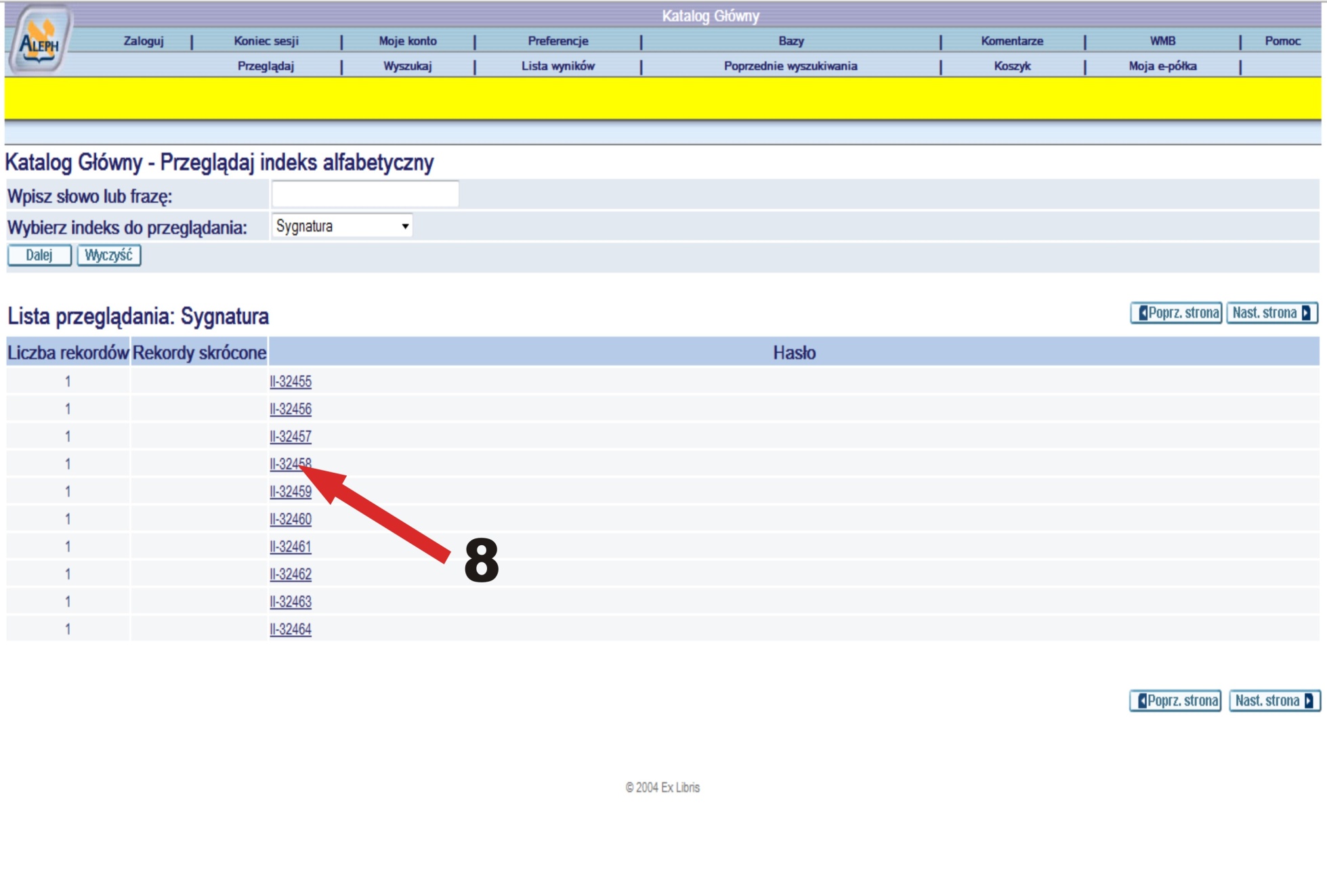Expand the Sygnatura index dropdown
The image size is (1327, 896).
[342, 226]
